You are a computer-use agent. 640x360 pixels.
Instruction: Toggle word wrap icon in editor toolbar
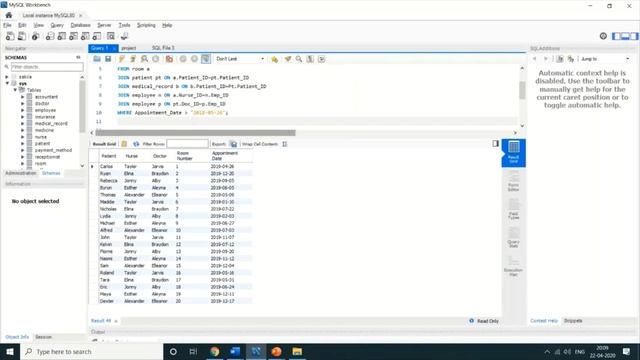(322, 59)
